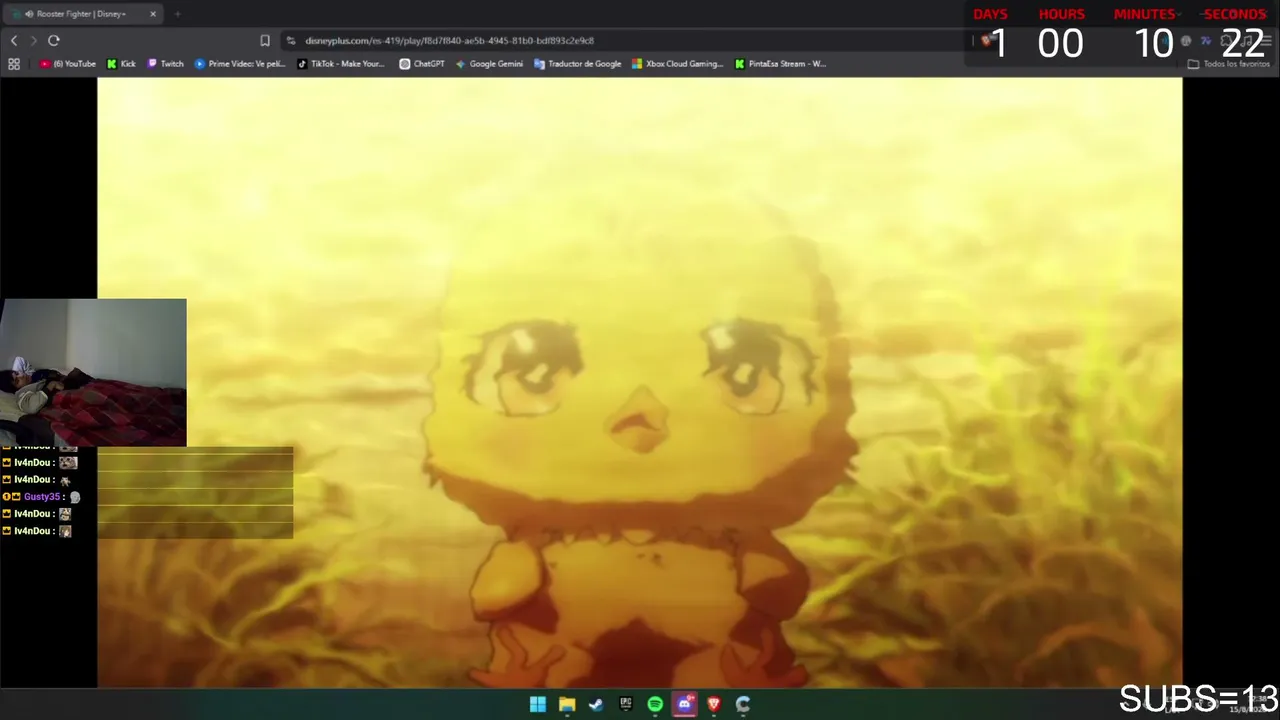Open the site information icon beside the URL
Image resolution: width=1280 pixels, height=720 pixels.
tap(291, 40)
